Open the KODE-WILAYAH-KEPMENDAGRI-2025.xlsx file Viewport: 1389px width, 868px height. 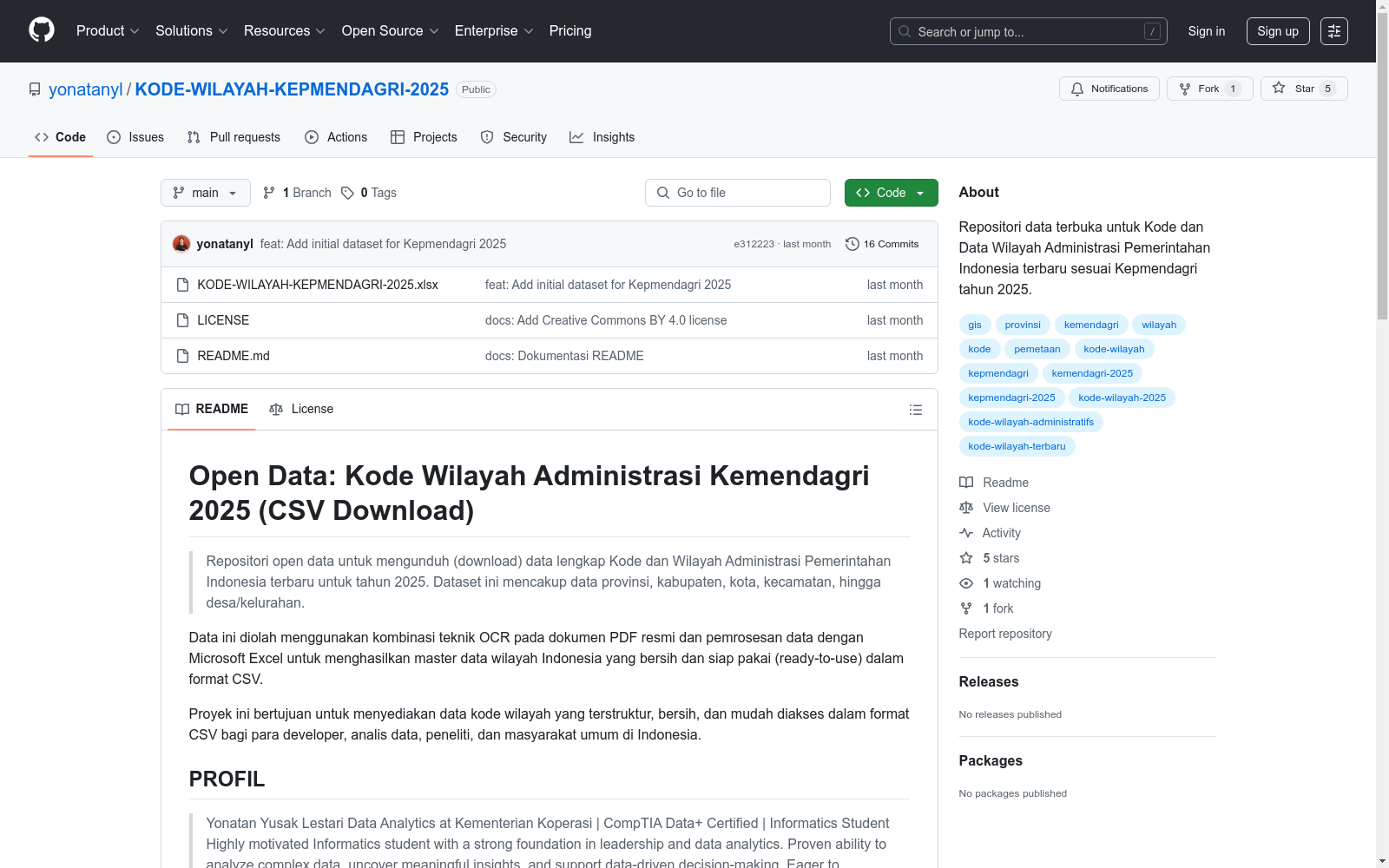318,285
